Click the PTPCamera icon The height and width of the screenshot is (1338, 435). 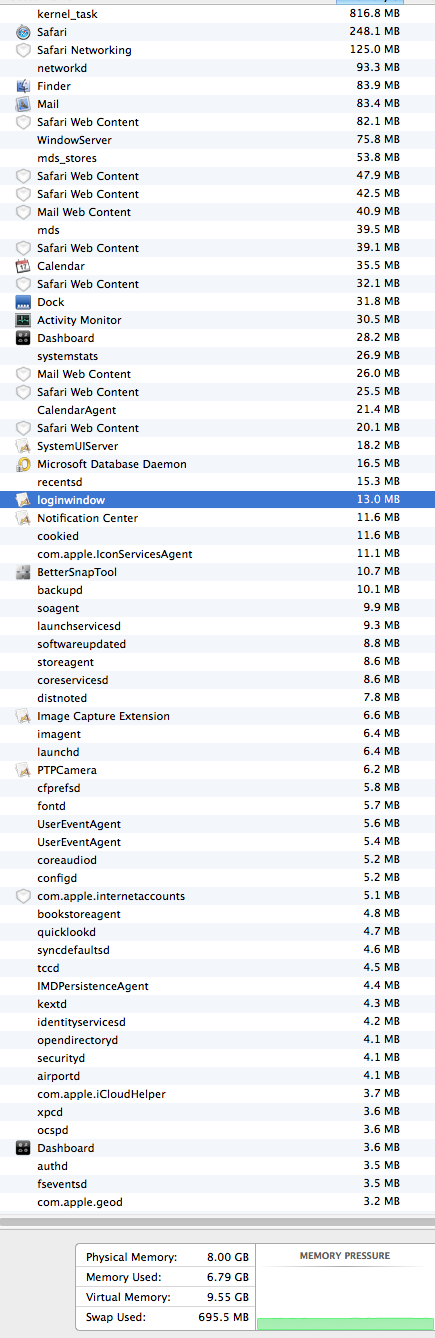(24, 770)
